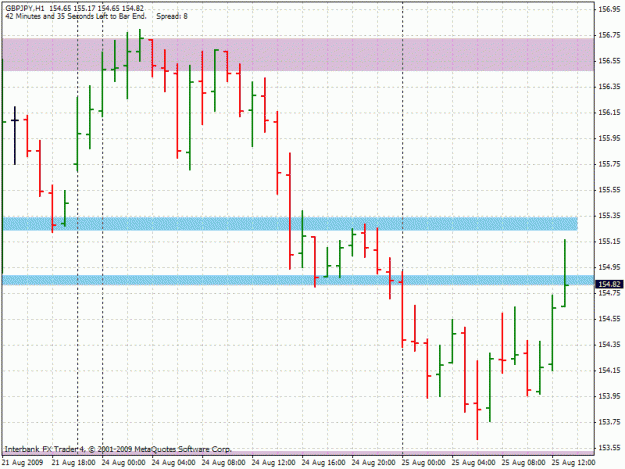
Task: Click the GBPJPY,H1 chart title text
Action: click(25, 8)
